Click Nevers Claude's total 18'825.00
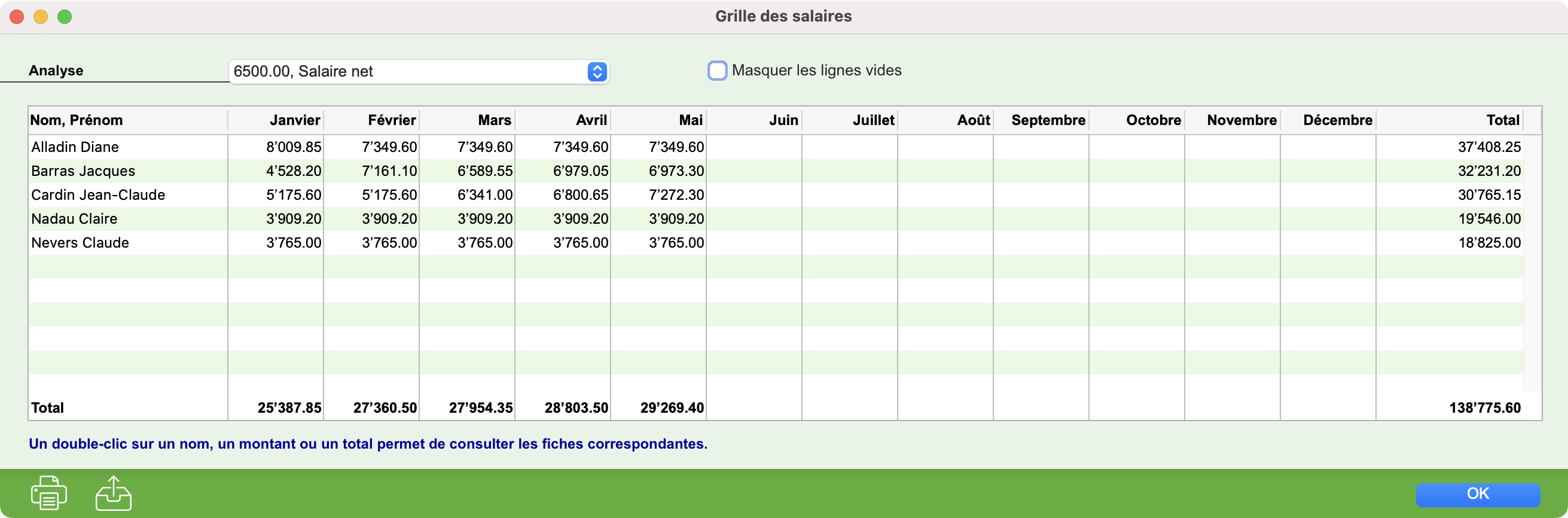 point(1489,242)
